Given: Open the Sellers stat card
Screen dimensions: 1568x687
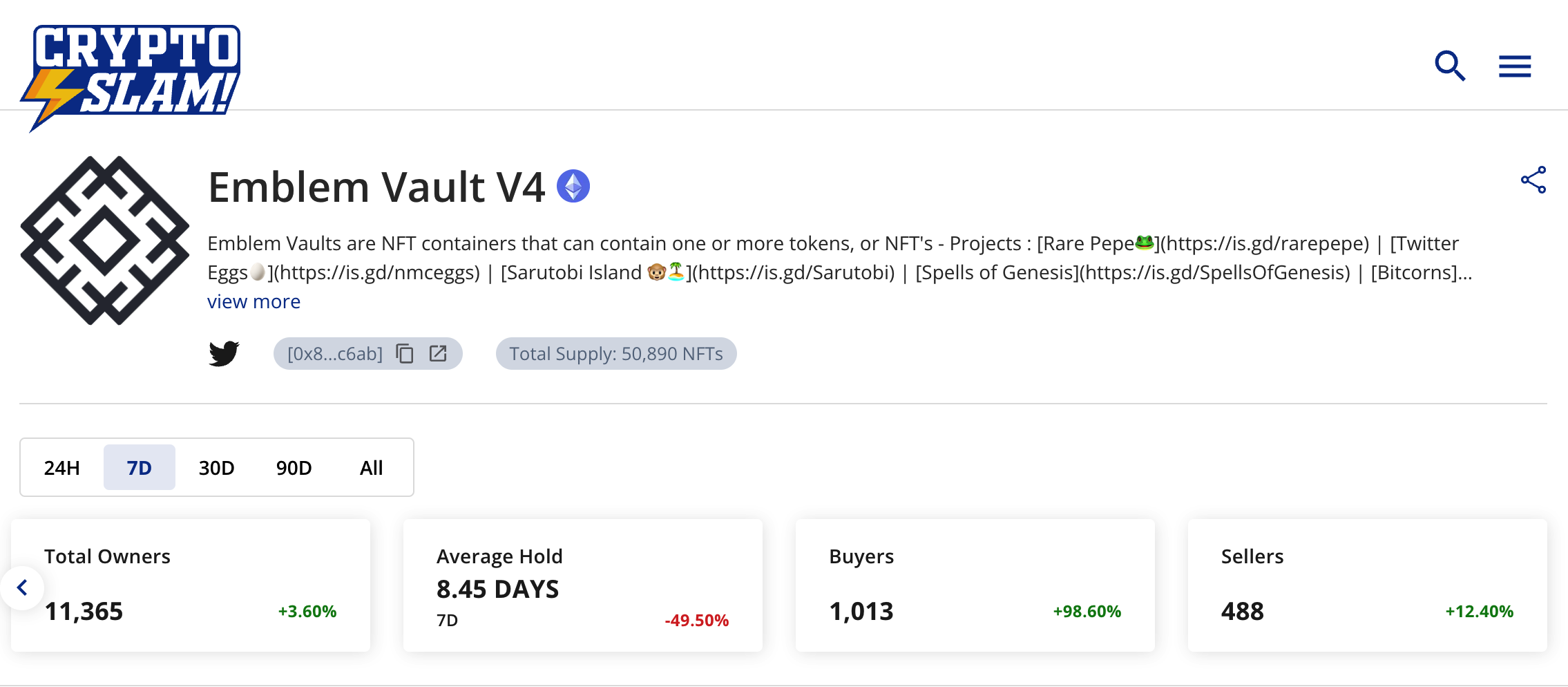Looking at the screenshot, I should tap(1367, 585).
